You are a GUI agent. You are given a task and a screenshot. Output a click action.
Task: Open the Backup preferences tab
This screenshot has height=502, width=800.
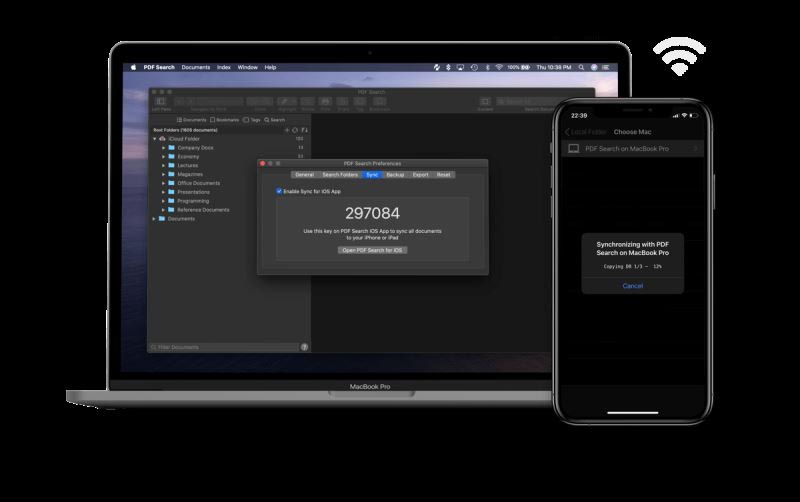pos(395,174)
